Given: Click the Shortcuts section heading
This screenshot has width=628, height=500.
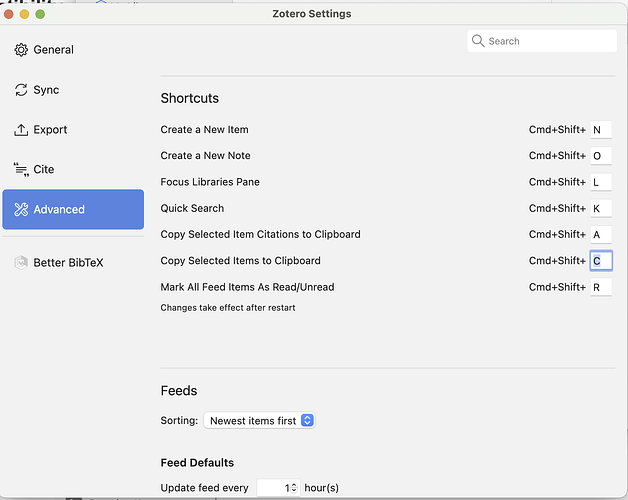Looking at the screenshot, I should click(x=190, y=98).
